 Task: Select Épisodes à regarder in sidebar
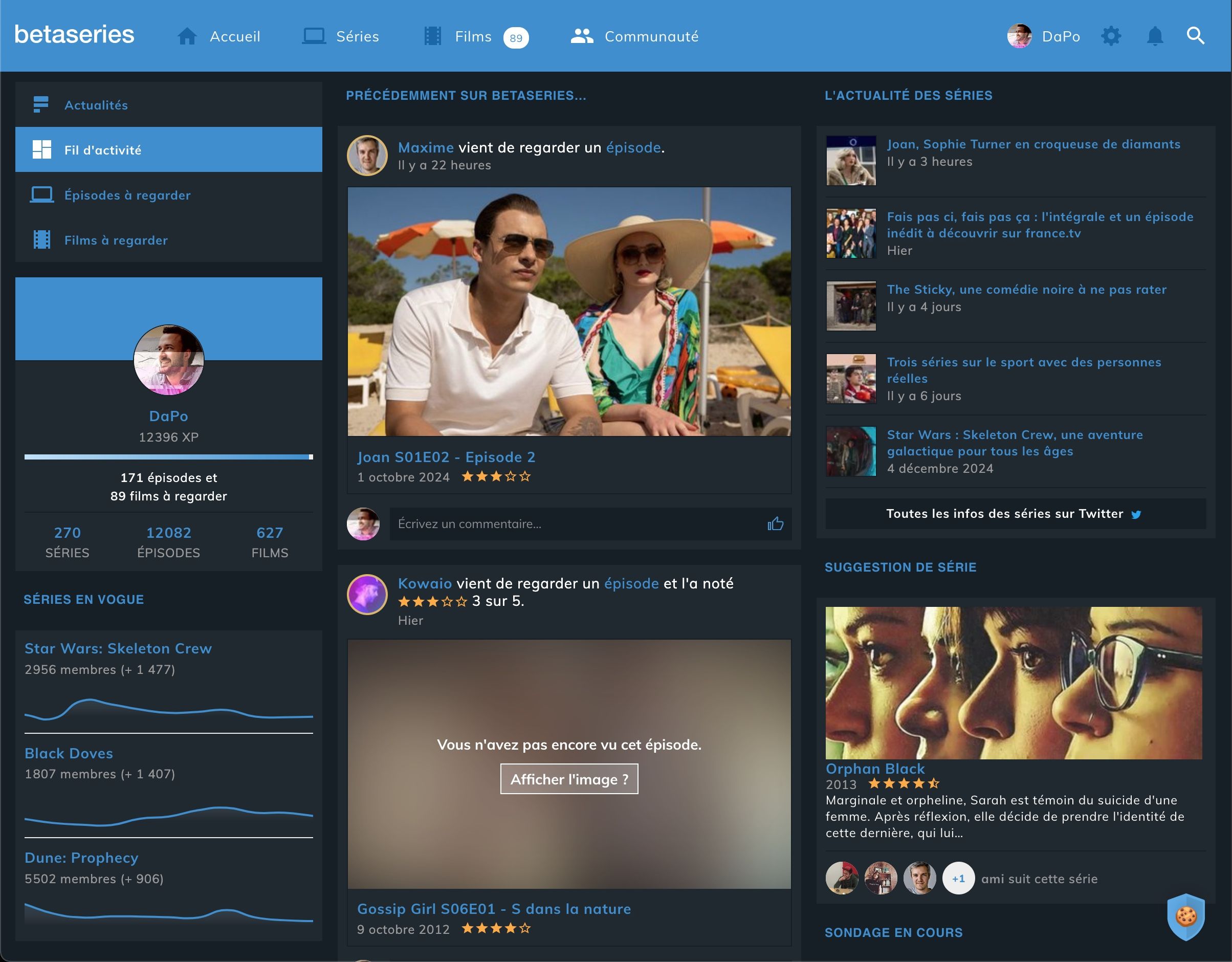(x=127, y=195)
